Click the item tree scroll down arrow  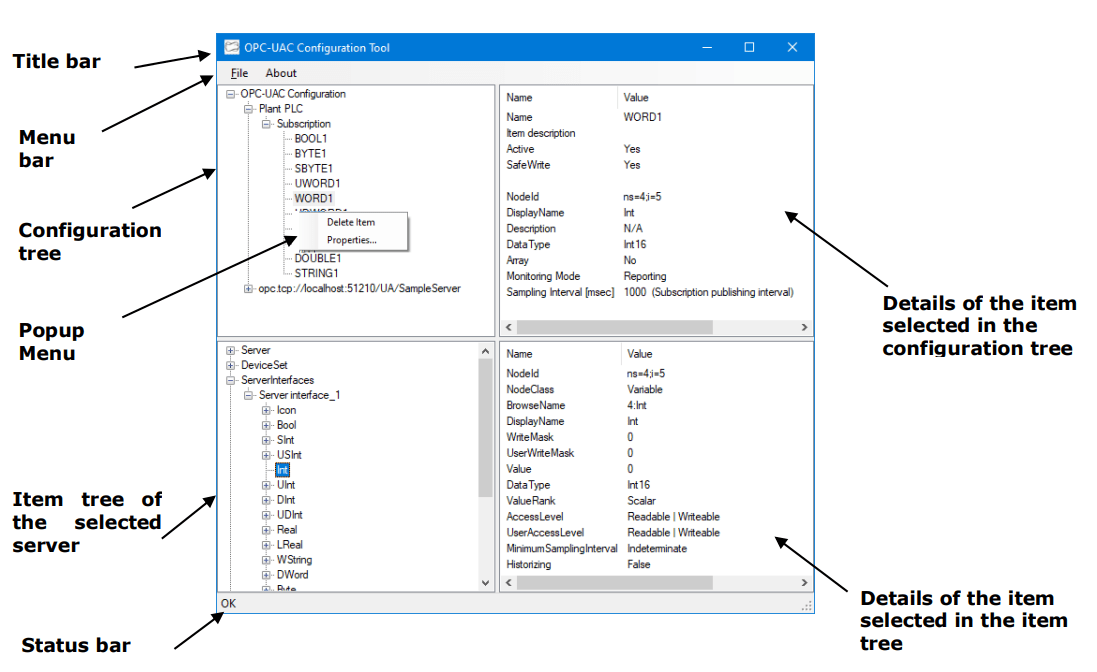click(486, 582)
